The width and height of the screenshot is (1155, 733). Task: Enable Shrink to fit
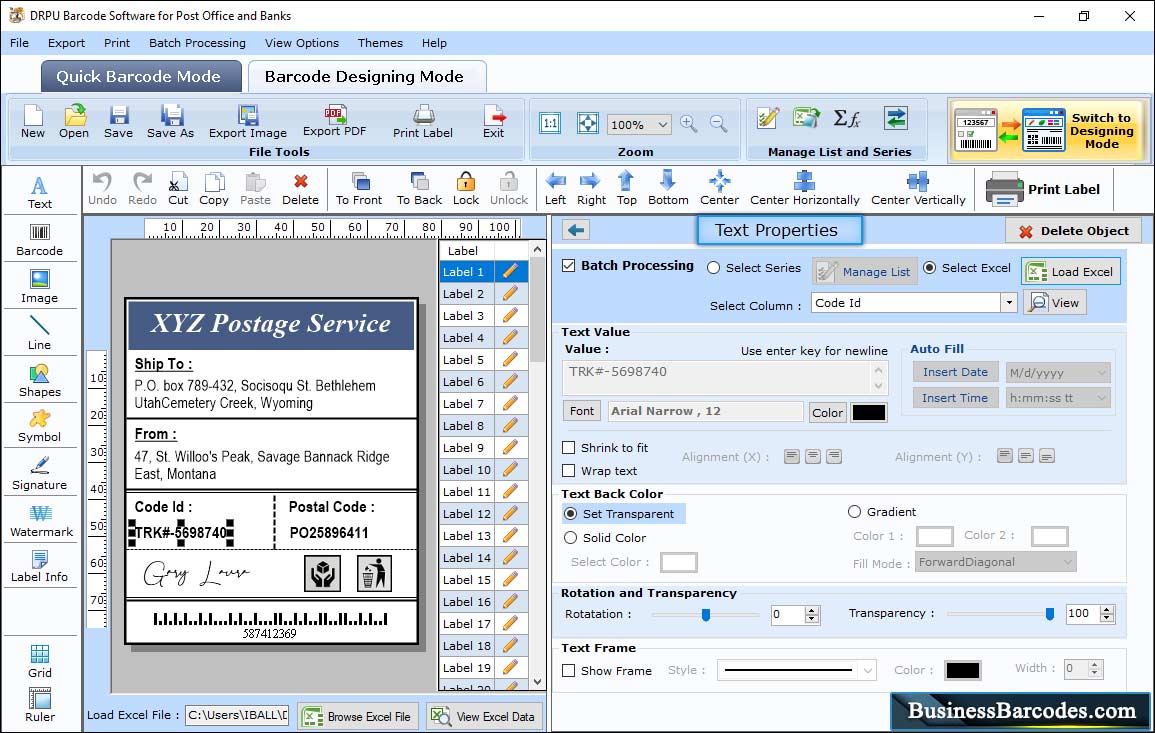(569, 448)
